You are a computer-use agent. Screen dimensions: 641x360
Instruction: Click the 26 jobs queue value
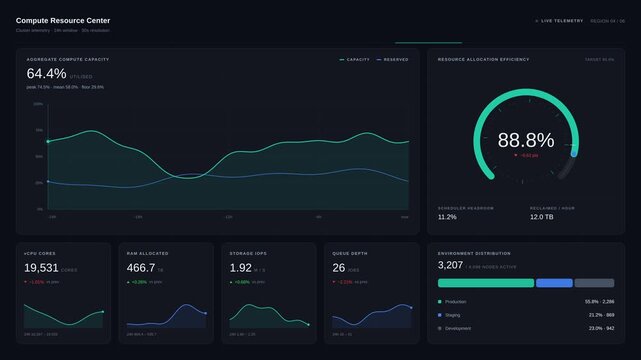point(338,268)
